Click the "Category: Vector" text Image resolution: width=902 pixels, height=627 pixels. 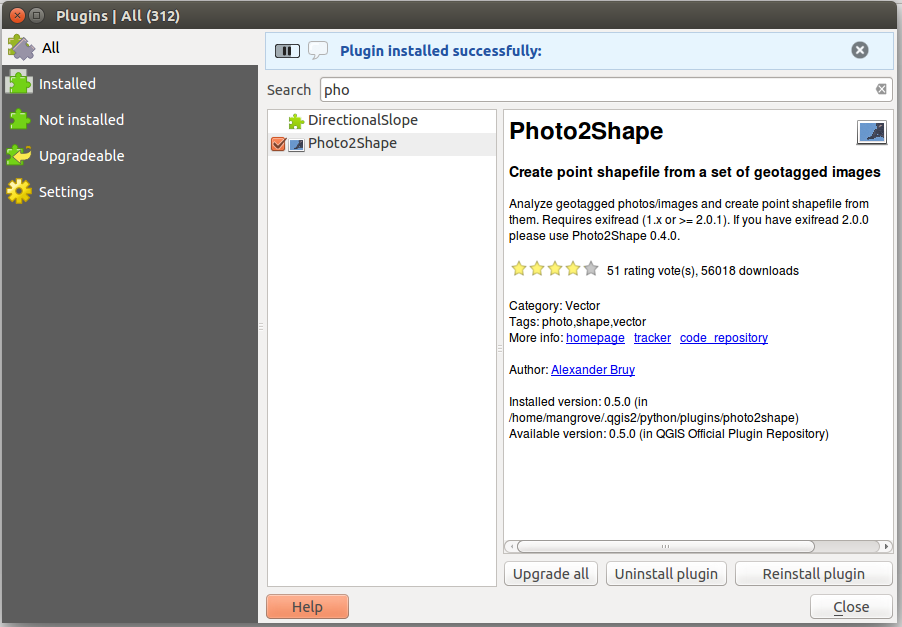click(x=555, y=305)
